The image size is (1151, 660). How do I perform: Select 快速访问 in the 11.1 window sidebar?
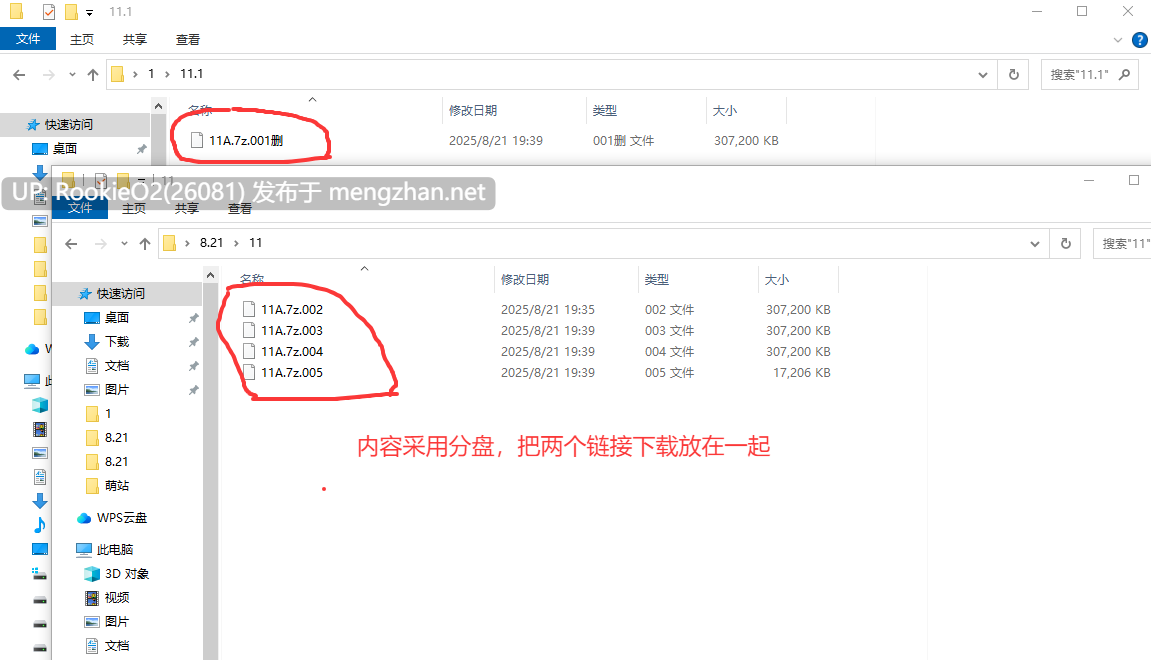coord(69,125)
